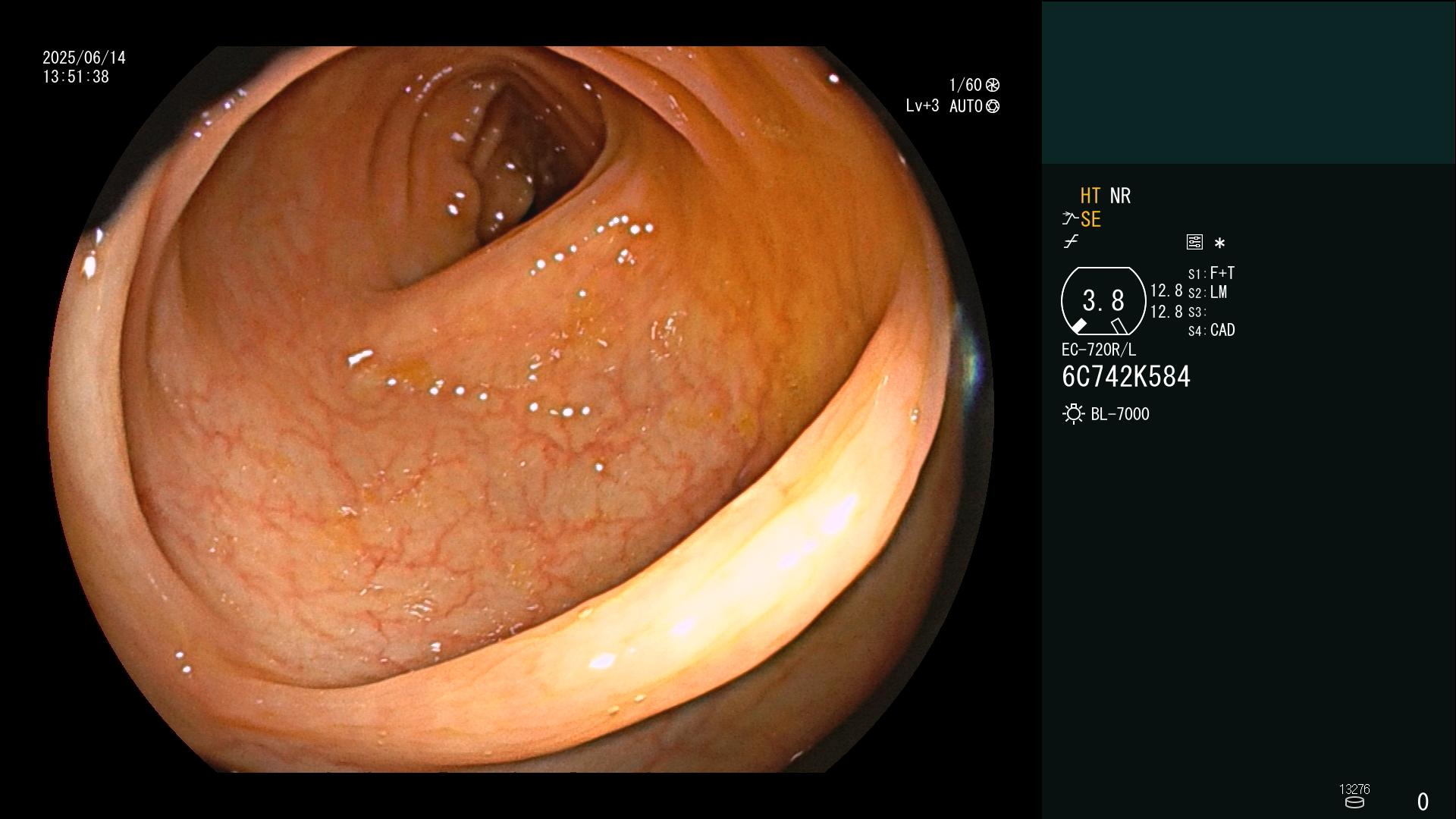Click the Lv+3 brightness level
The height and width of the screenshot is (819, 1456).
922,106
